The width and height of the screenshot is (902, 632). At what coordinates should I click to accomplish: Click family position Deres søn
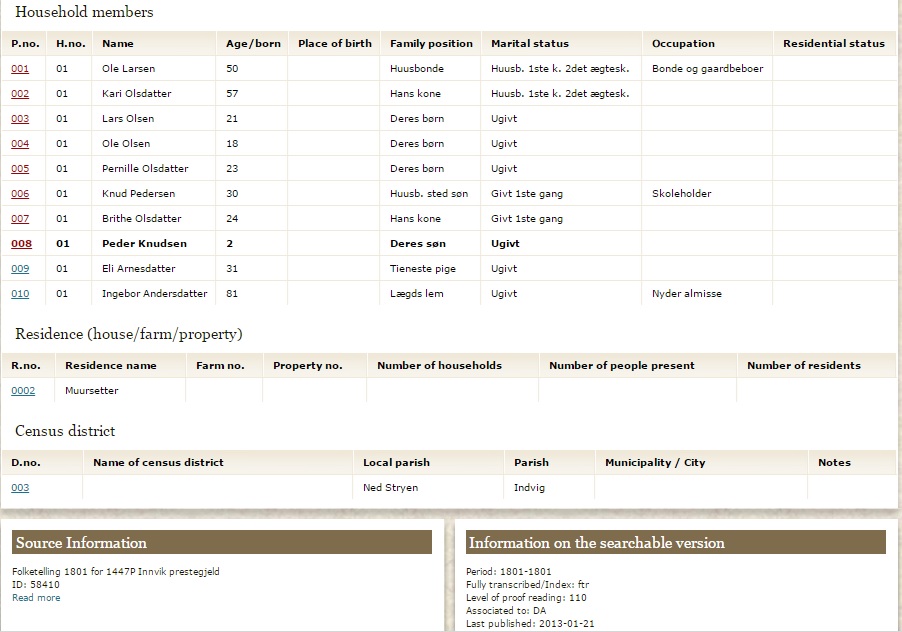point(418,244)
